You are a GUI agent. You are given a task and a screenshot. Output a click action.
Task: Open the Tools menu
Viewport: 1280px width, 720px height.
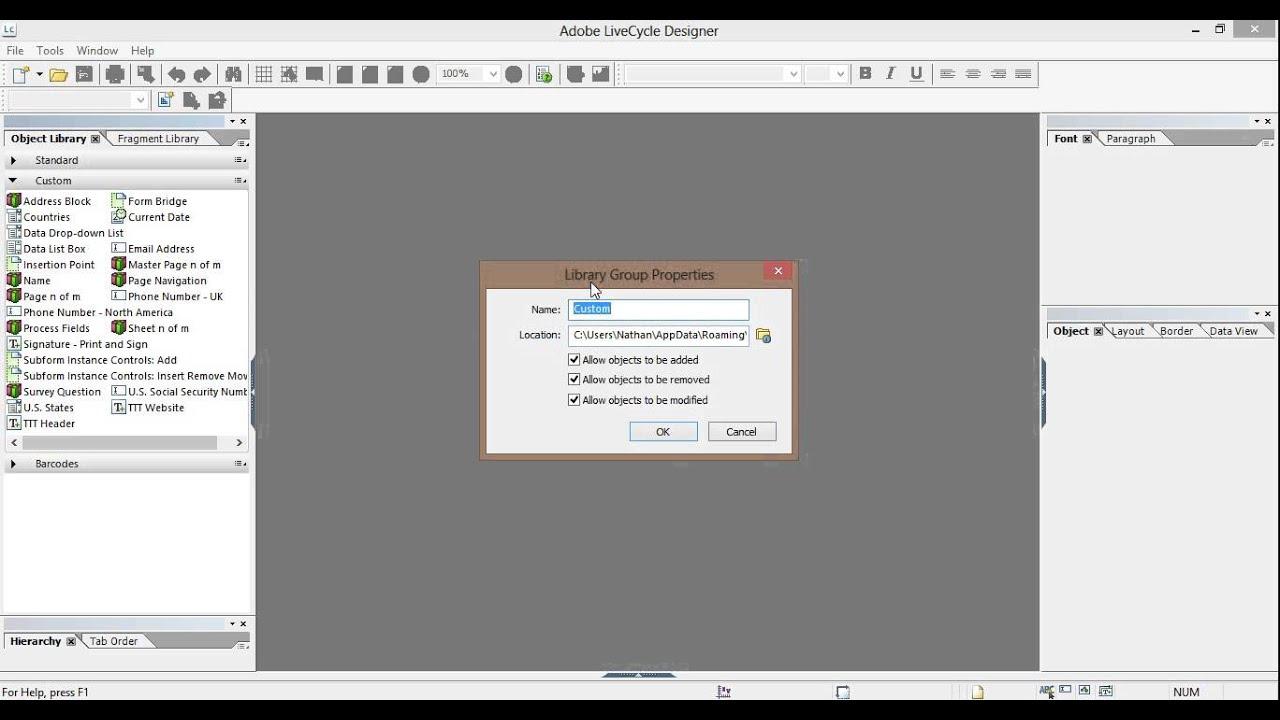click(50, 51)
